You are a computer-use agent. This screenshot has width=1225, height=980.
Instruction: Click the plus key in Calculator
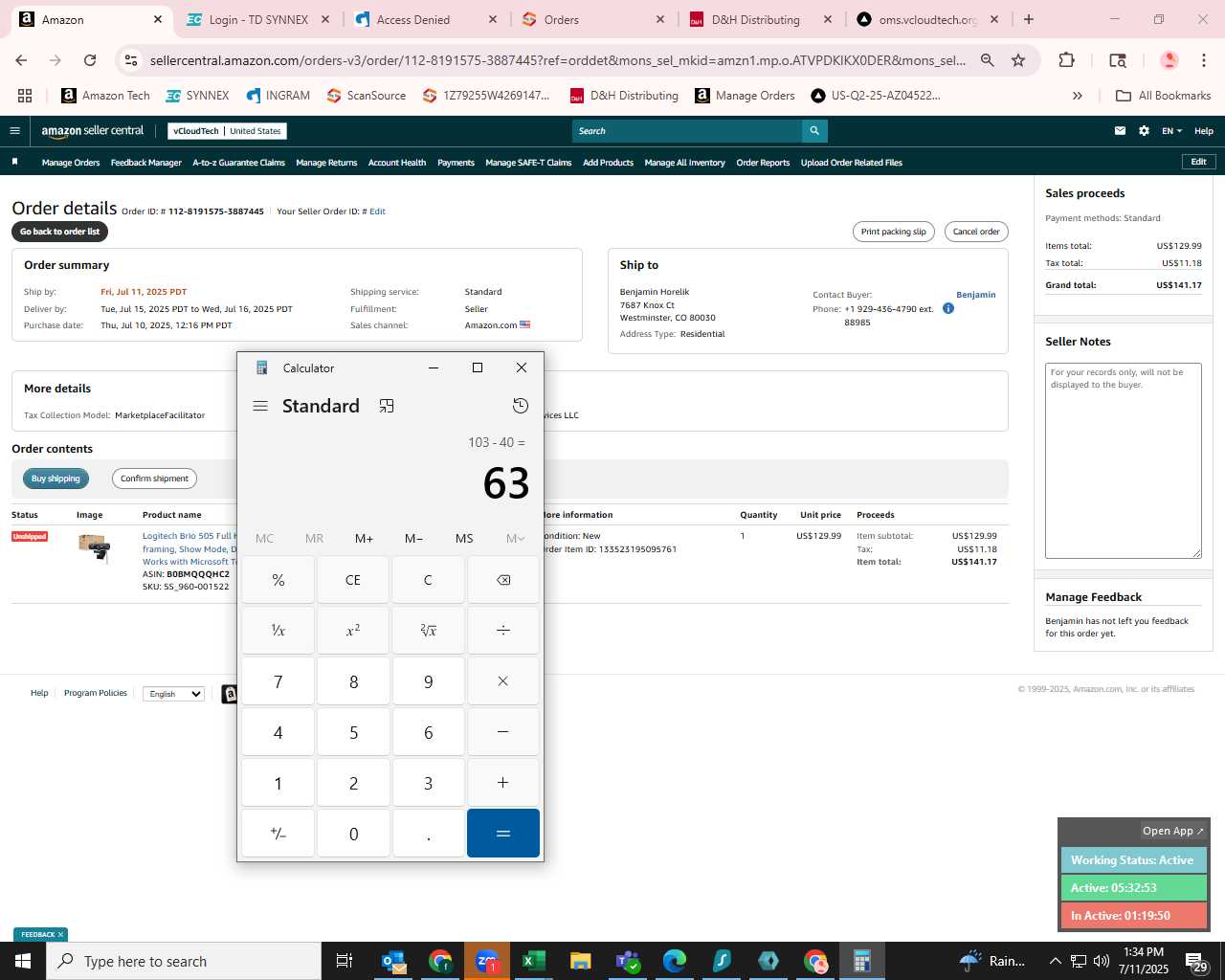click(503, 783)
